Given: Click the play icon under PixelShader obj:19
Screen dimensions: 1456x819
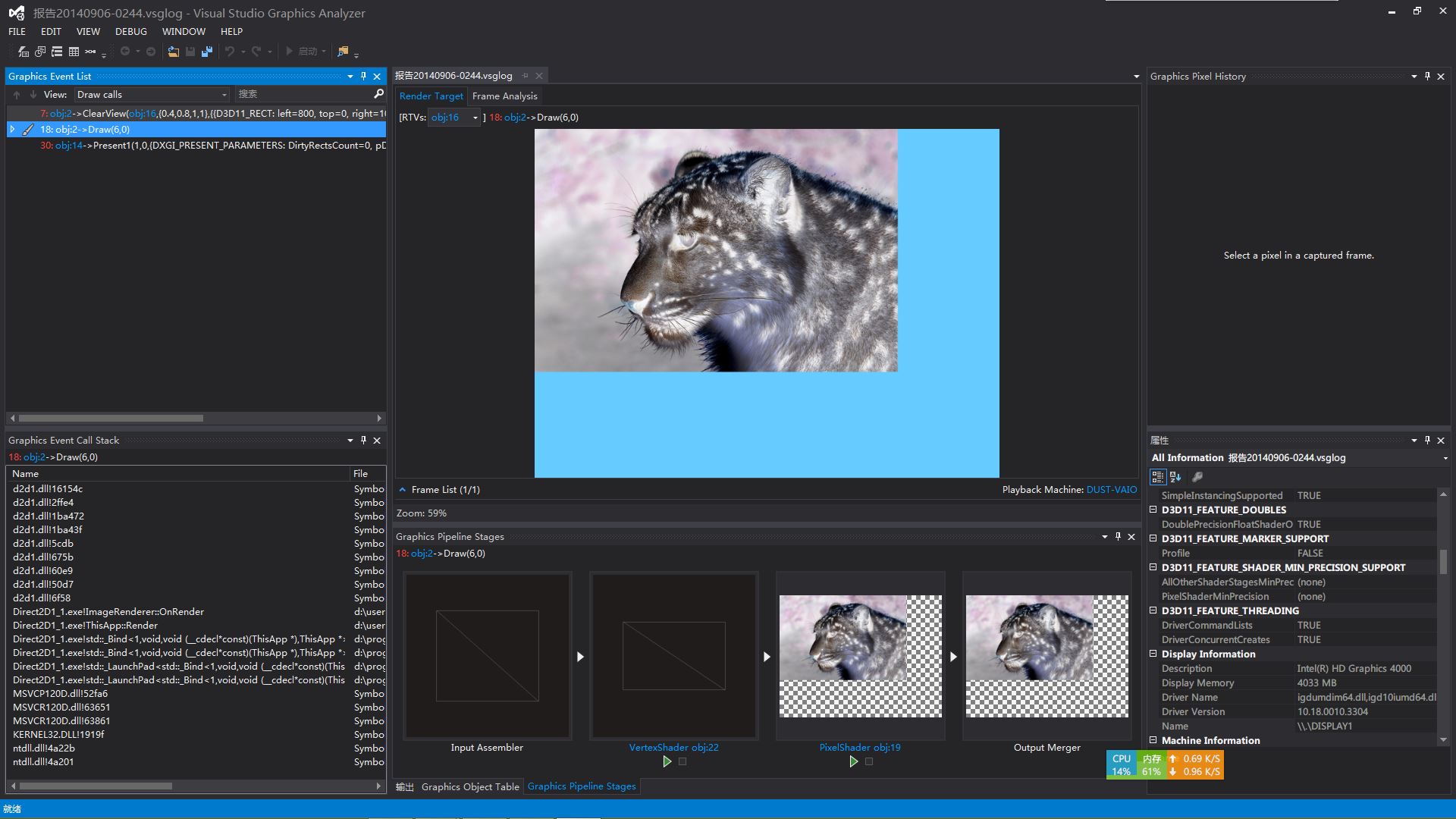Looking at the screenshot, I should 853,761.
